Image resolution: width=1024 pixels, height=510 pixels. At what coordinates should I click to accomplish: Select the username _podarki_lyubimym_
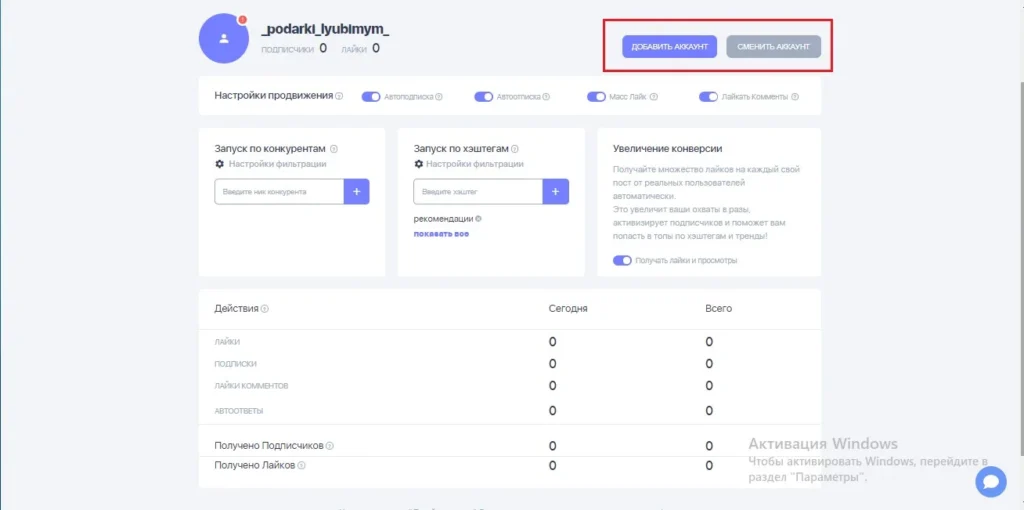pos(325,30)
